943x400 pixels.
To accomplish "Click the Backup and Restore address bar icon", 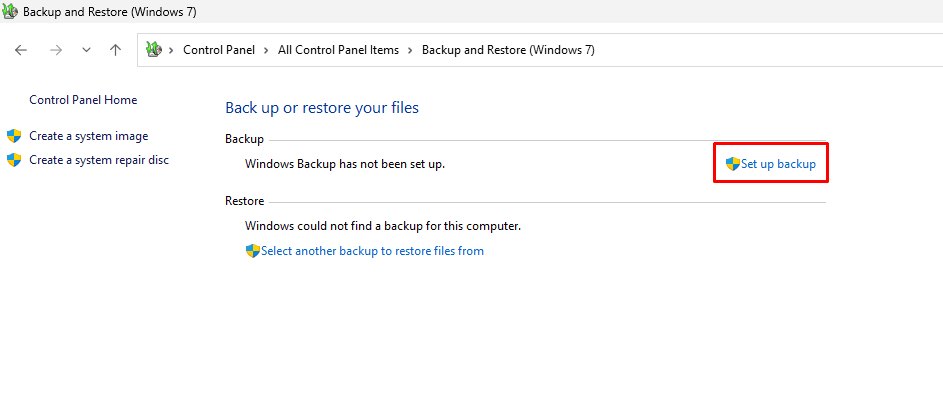I will tap(155, 49).
